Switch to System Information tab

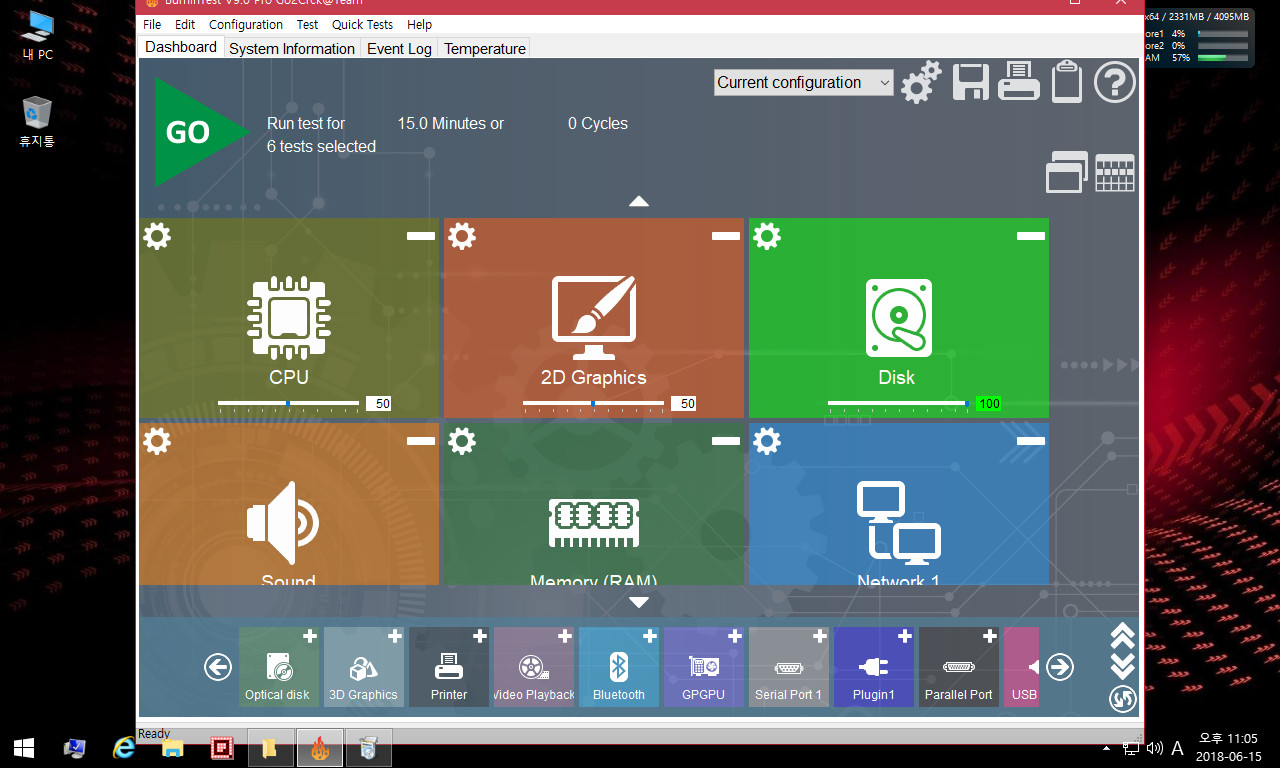click(x=292, y=48)
